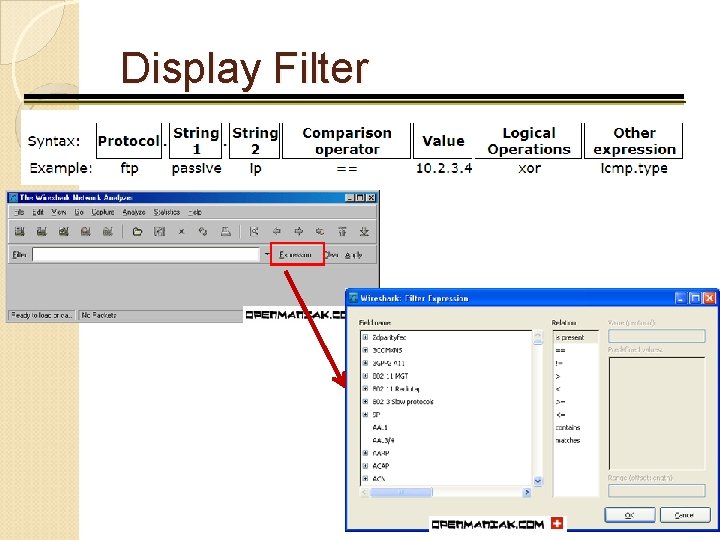Viewport: 720px width, 540px height.
Task: Click the Expression button
Action: [x=296, y=255]
